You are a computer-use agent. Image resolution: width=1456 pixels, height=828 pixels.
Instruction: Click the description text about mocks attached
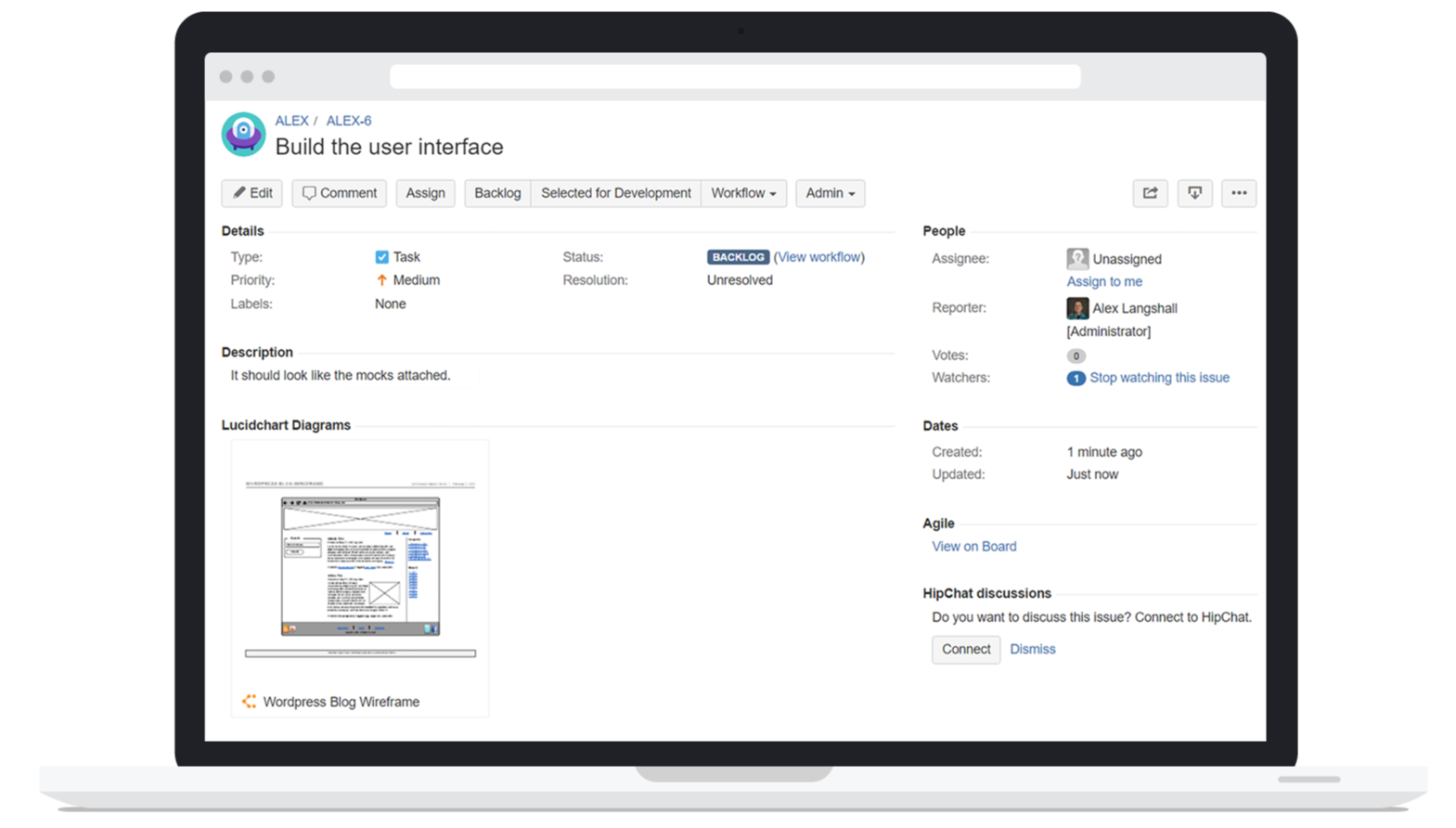click(x=341, y=375)
